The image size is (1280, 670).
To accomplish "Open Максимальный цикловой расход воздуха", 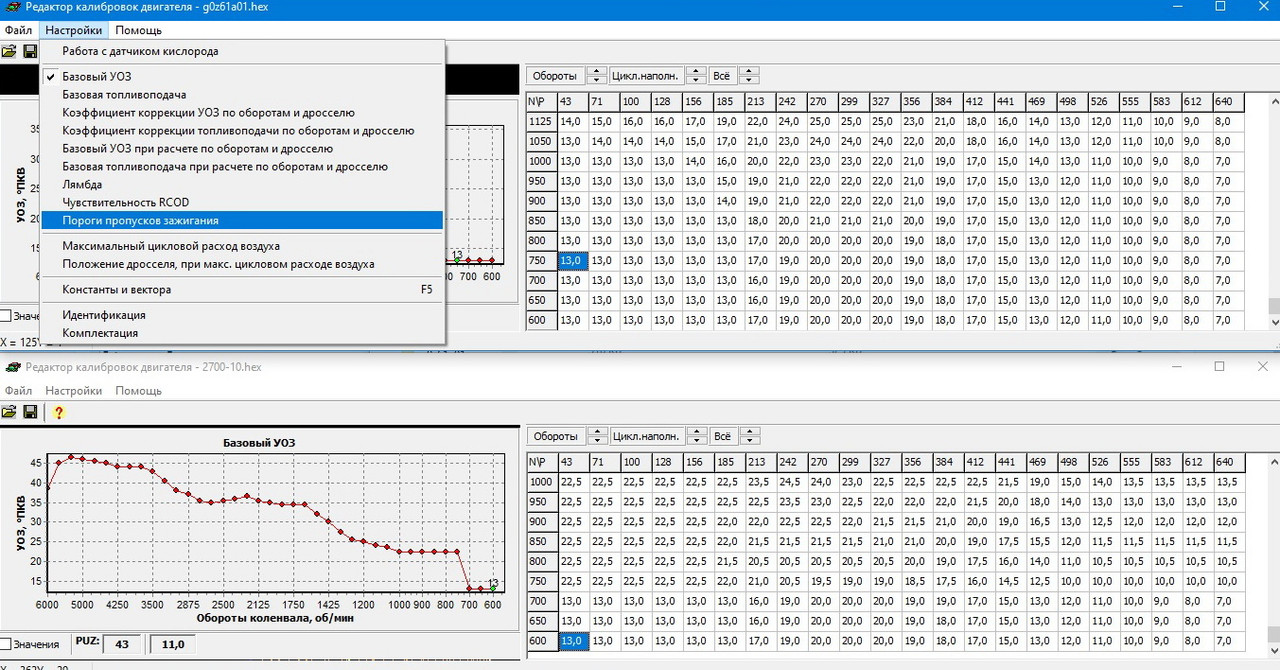I will 242,246.
